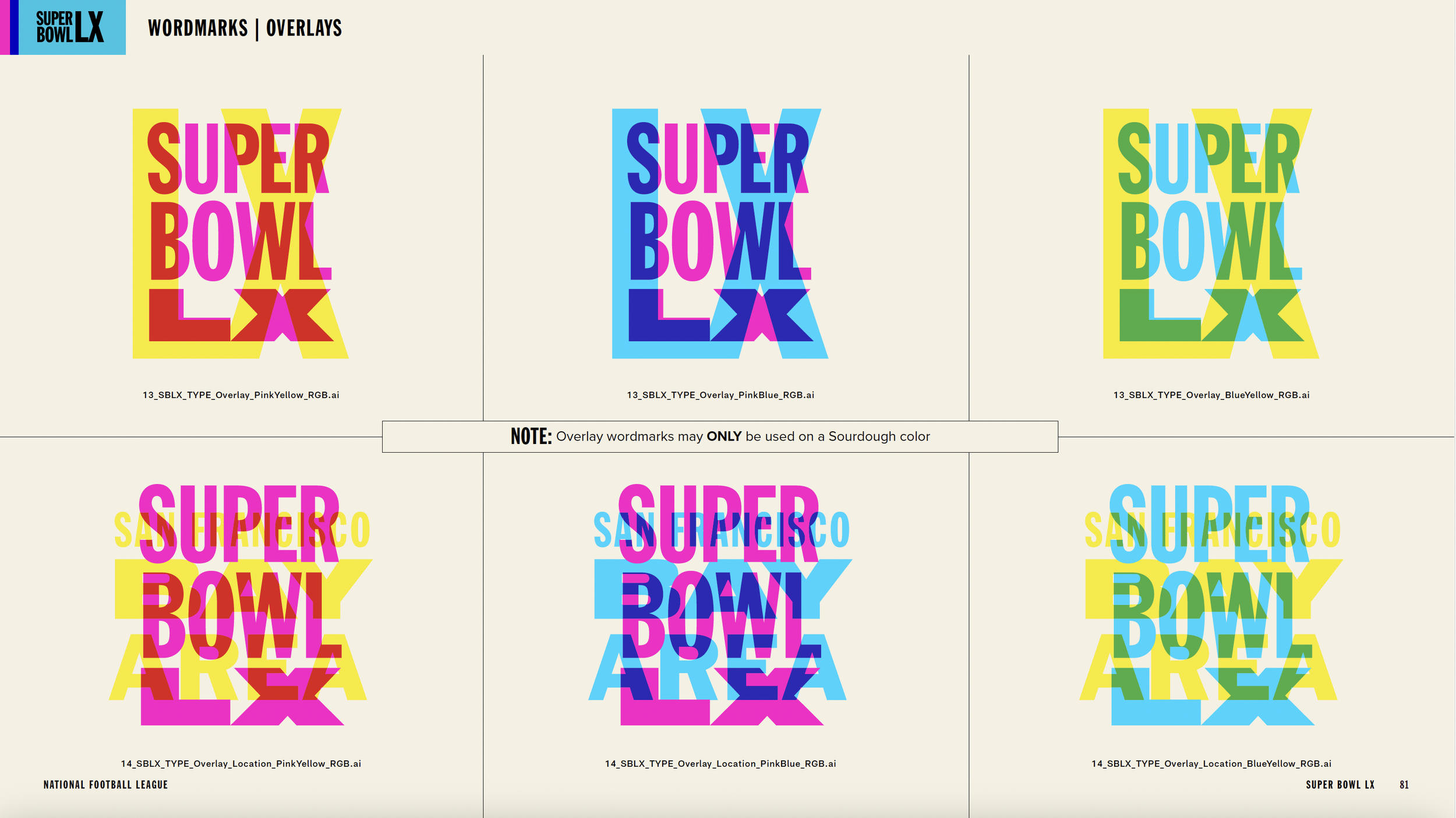Click the Pink Blue overlay wordmark
Viewport: 1456px width, 818px height.
tap(720, 233)
